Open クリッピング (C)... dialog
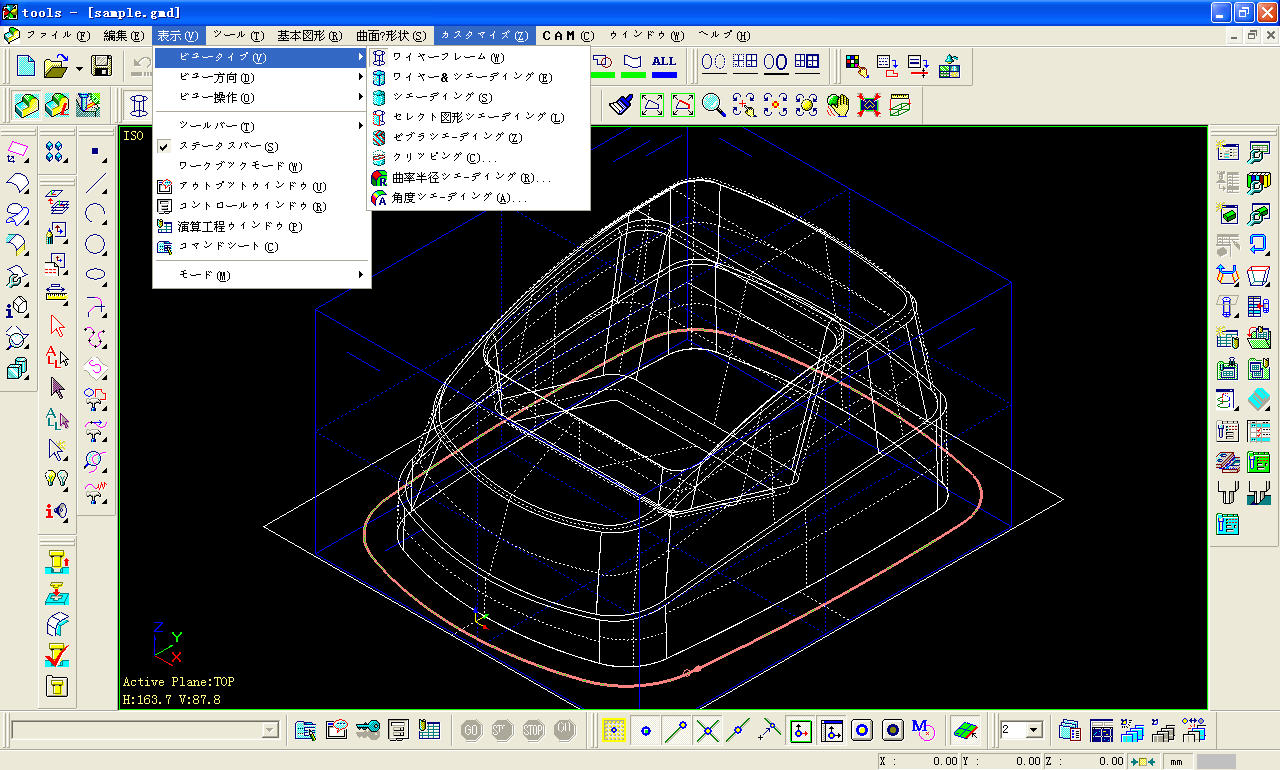1280x770 pixels. point(479,157)
